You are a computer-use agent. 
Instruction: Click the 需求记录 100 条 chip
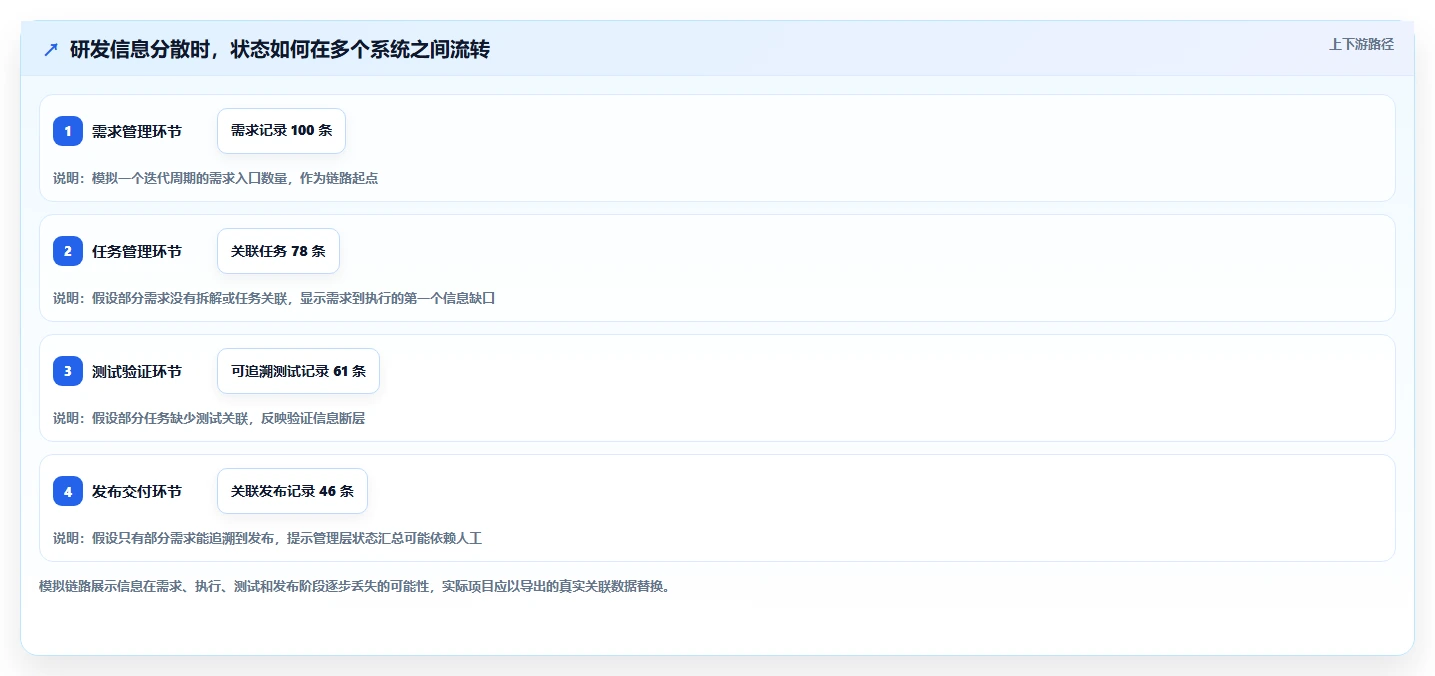point(281,131)
